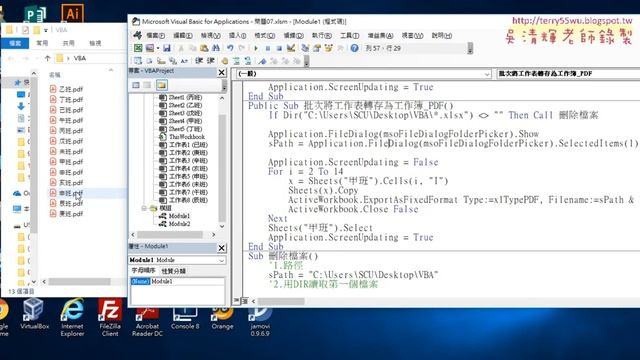The width and height of the screenshot is (640, 360).
Task: Open the 編輯(E) menu
Action: pos(182,36)
